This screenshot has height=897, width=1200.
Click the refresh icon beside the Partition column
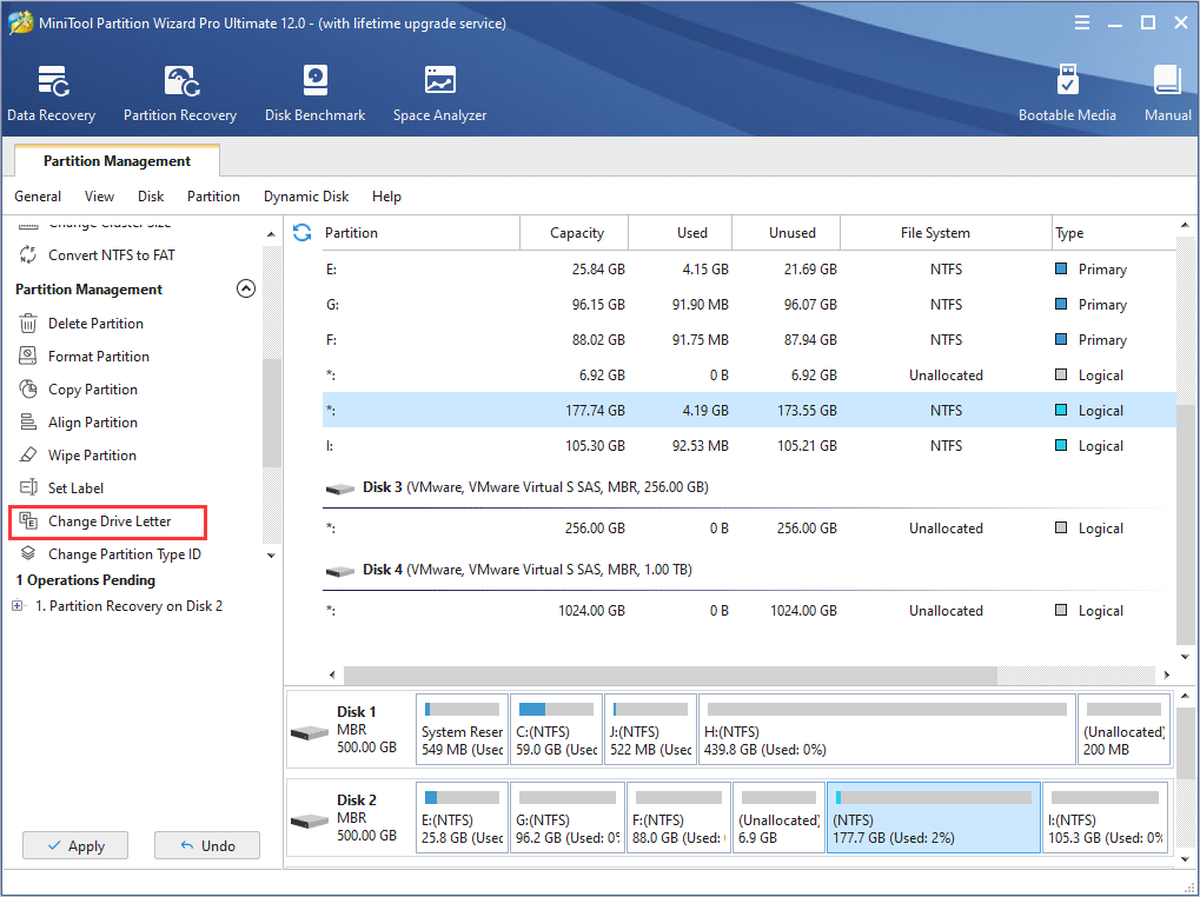[301, 233]
